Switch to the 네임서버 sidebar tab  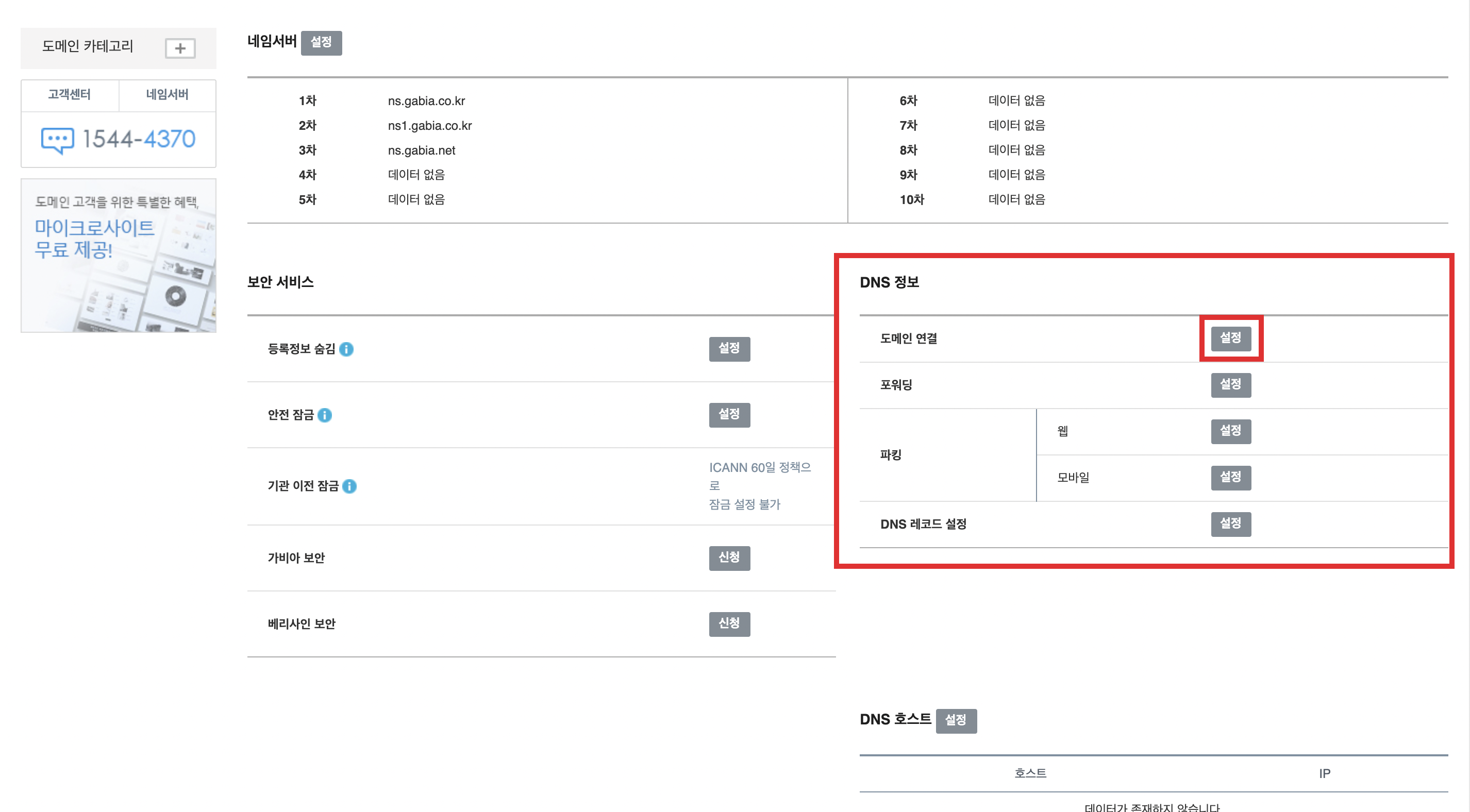(x=167, y=95)
